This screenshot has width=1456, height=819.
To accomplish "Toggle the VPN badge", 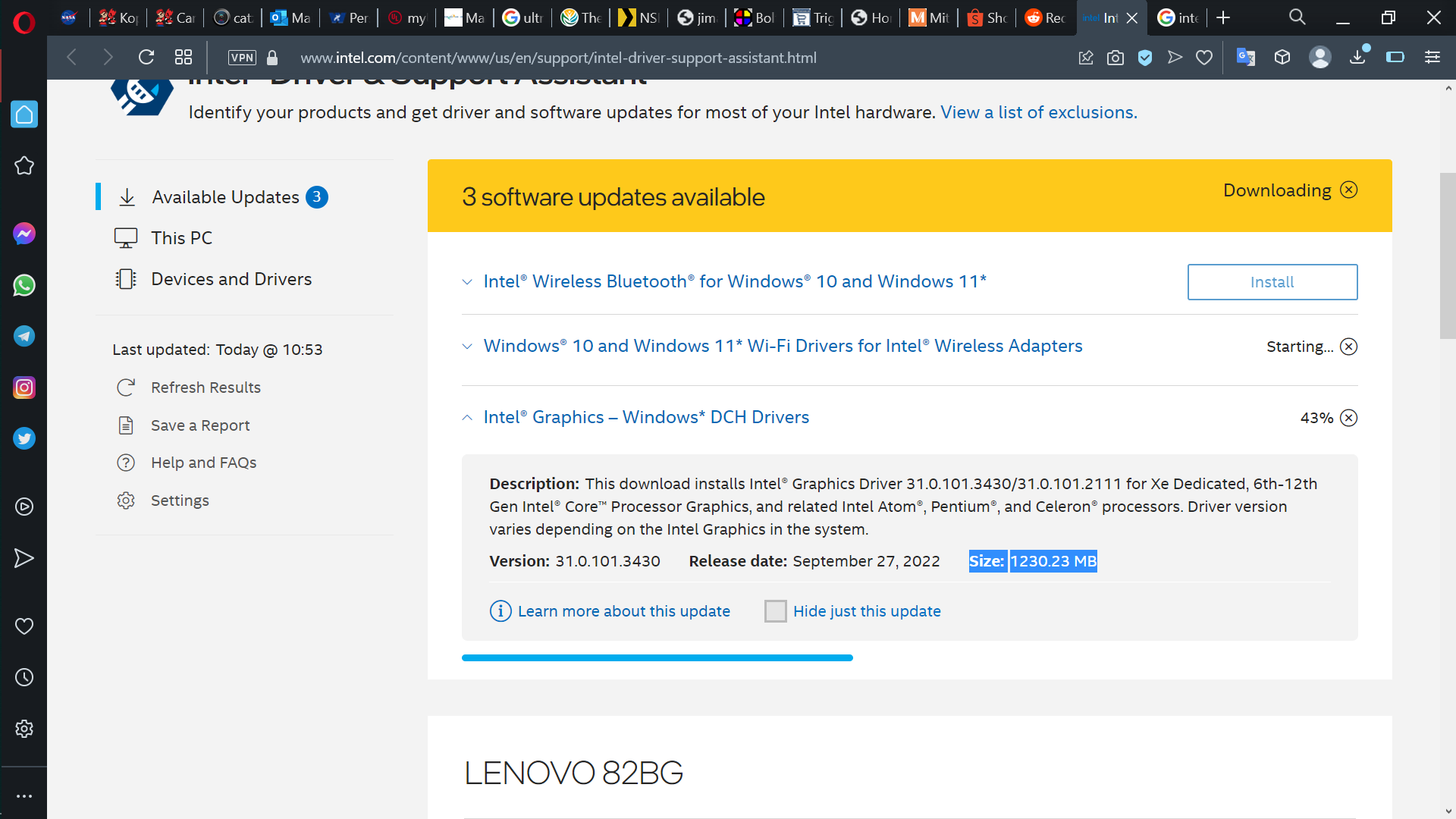I will [242, 58].
